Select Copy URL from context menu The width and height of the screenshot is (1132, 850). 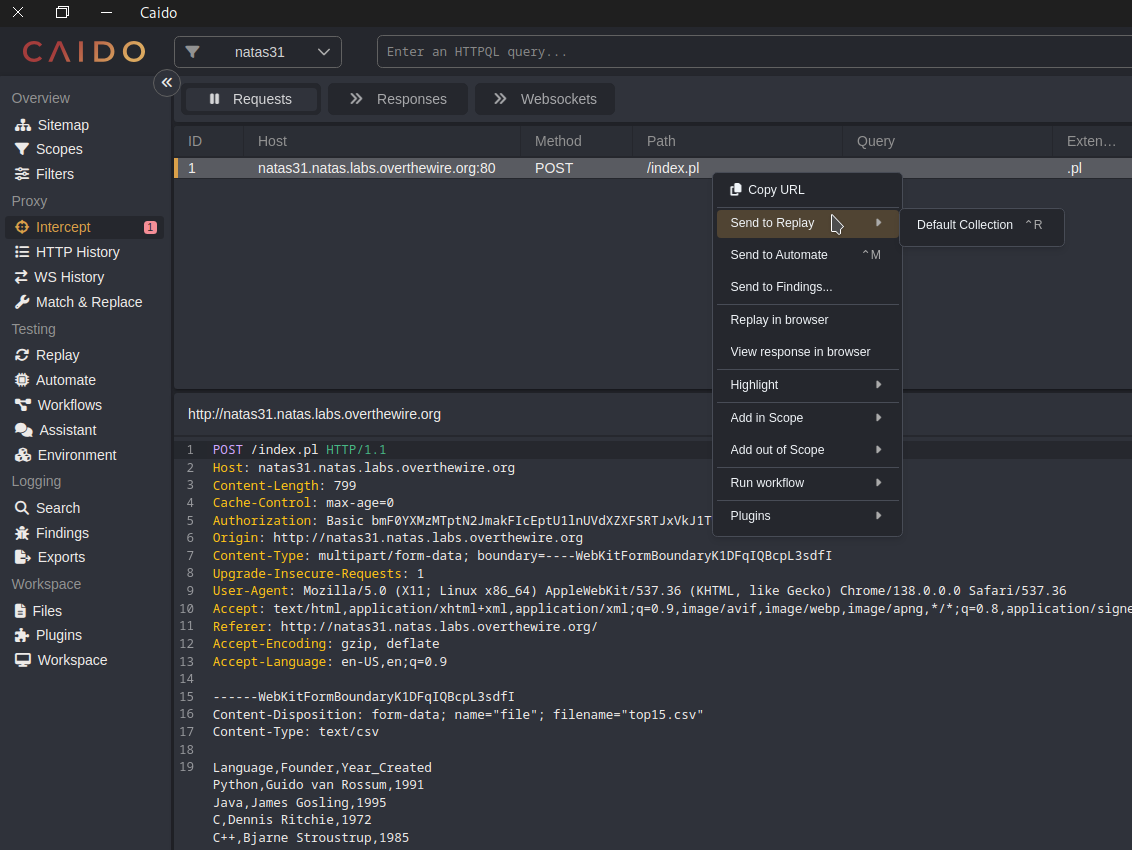pyautogui.click(x=775, y=190)
